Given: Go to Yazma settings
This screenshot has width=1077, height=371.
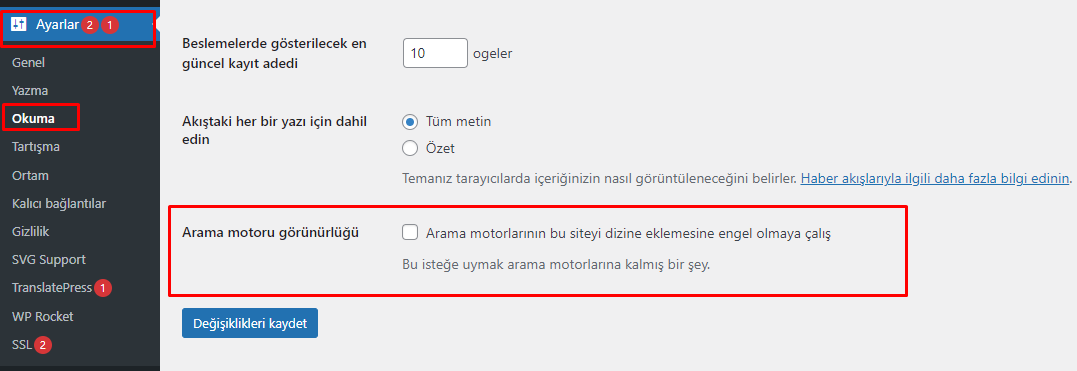Looking at the screenshot, I should pyautogui.click(x=30, y=91).
